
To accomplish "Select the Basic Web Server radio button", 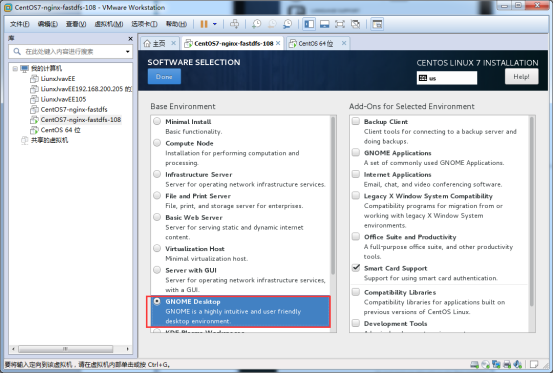I will click(x=157, y=217).
